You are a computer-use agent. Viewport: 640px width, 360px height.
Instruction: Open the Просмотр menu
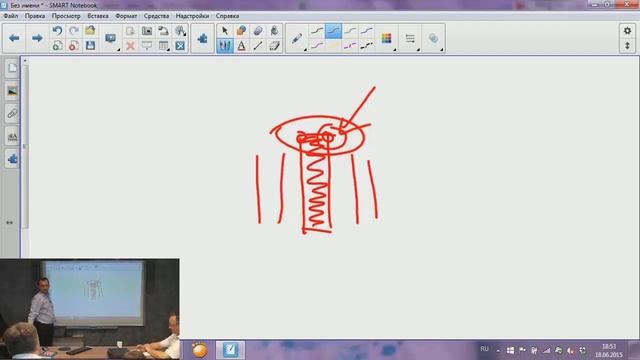(66, 16)
